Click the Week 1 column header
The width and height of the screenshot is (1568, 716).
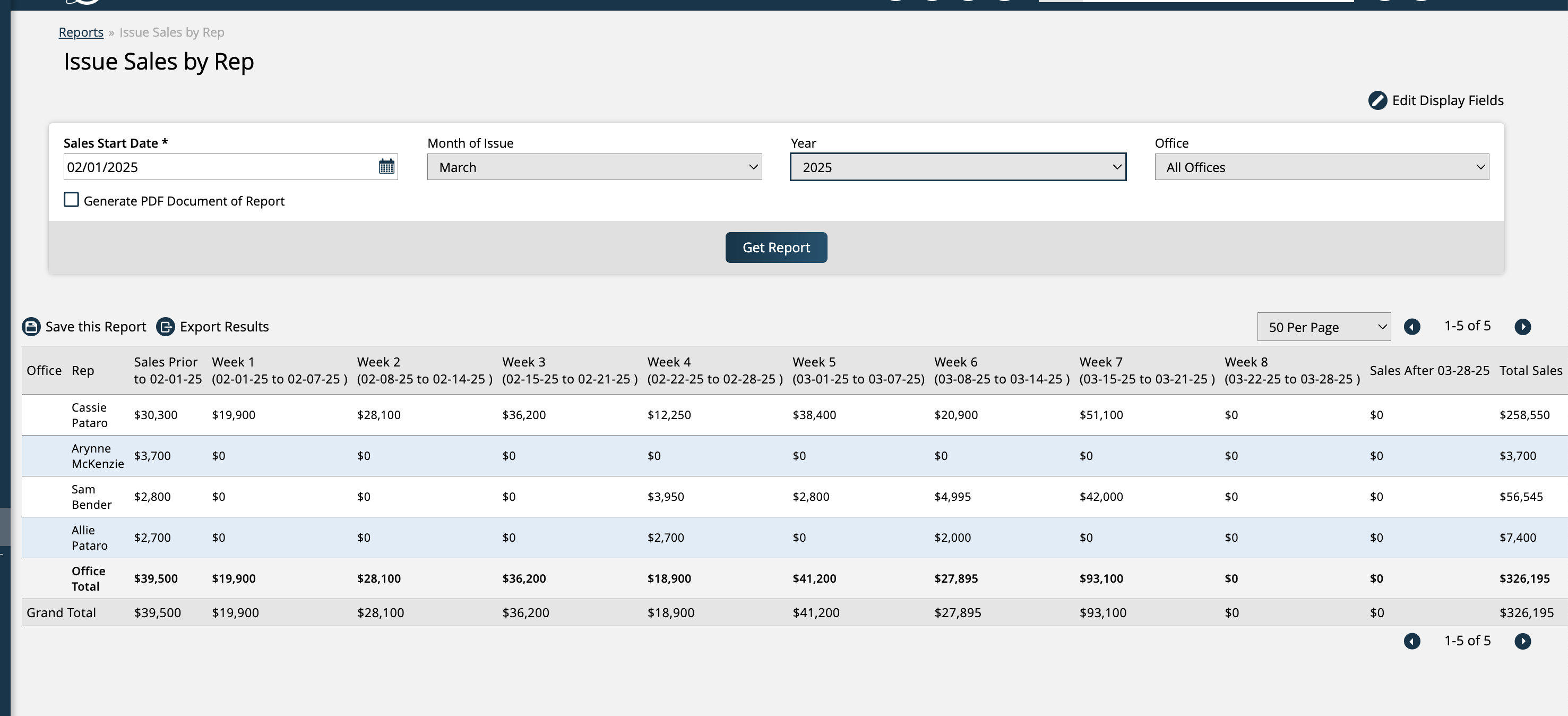click(279, 370)
